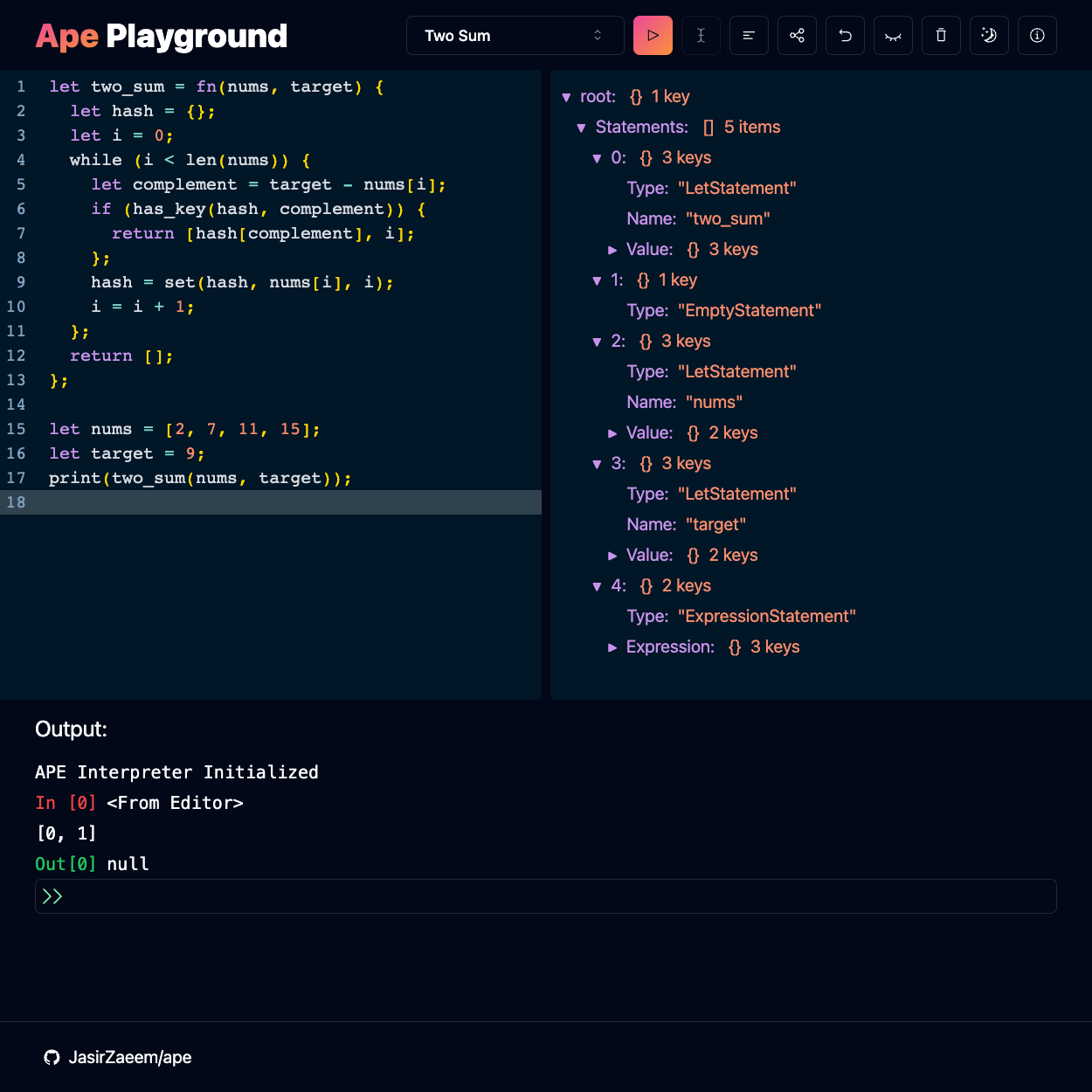Viewport: 1092px width, 1092px height.
Task: Expand the Expression node in statement 4
Action: click(612, 647)
